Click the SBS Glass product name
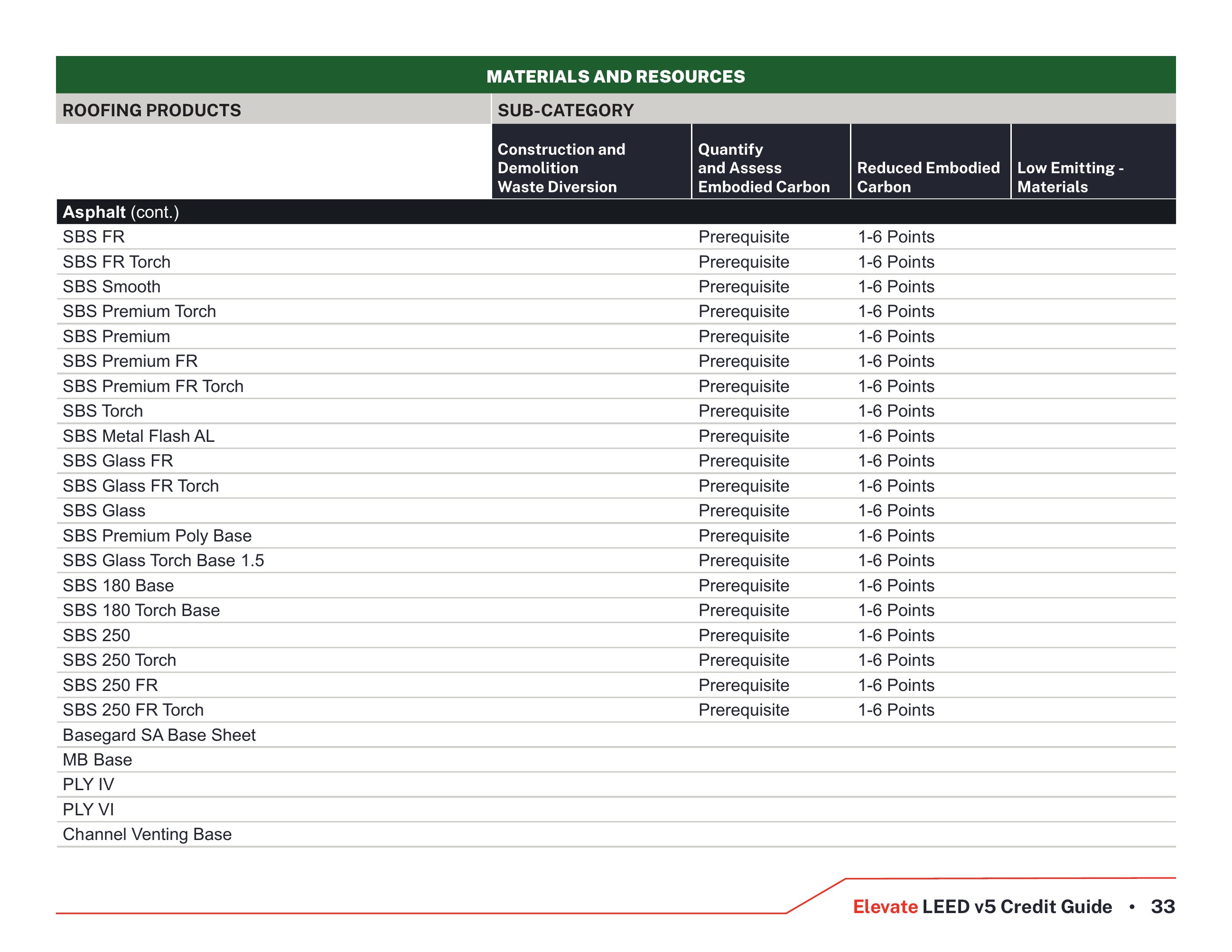 [104, 510]
